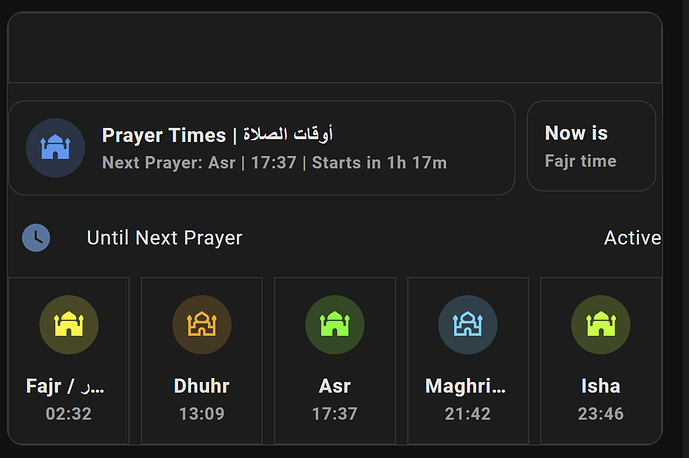The image size is (689, 458).
Task: Click the orange Dhuhr mosque icon
Action: click(x=201, y=324)
